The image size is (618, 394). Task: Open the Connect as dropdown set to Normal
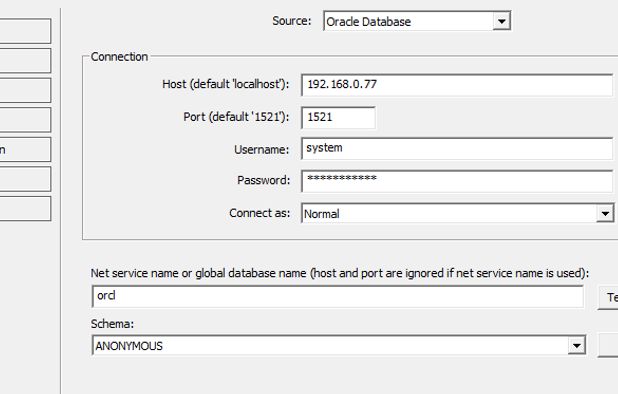pyautogui.click(x=458, y=213)
